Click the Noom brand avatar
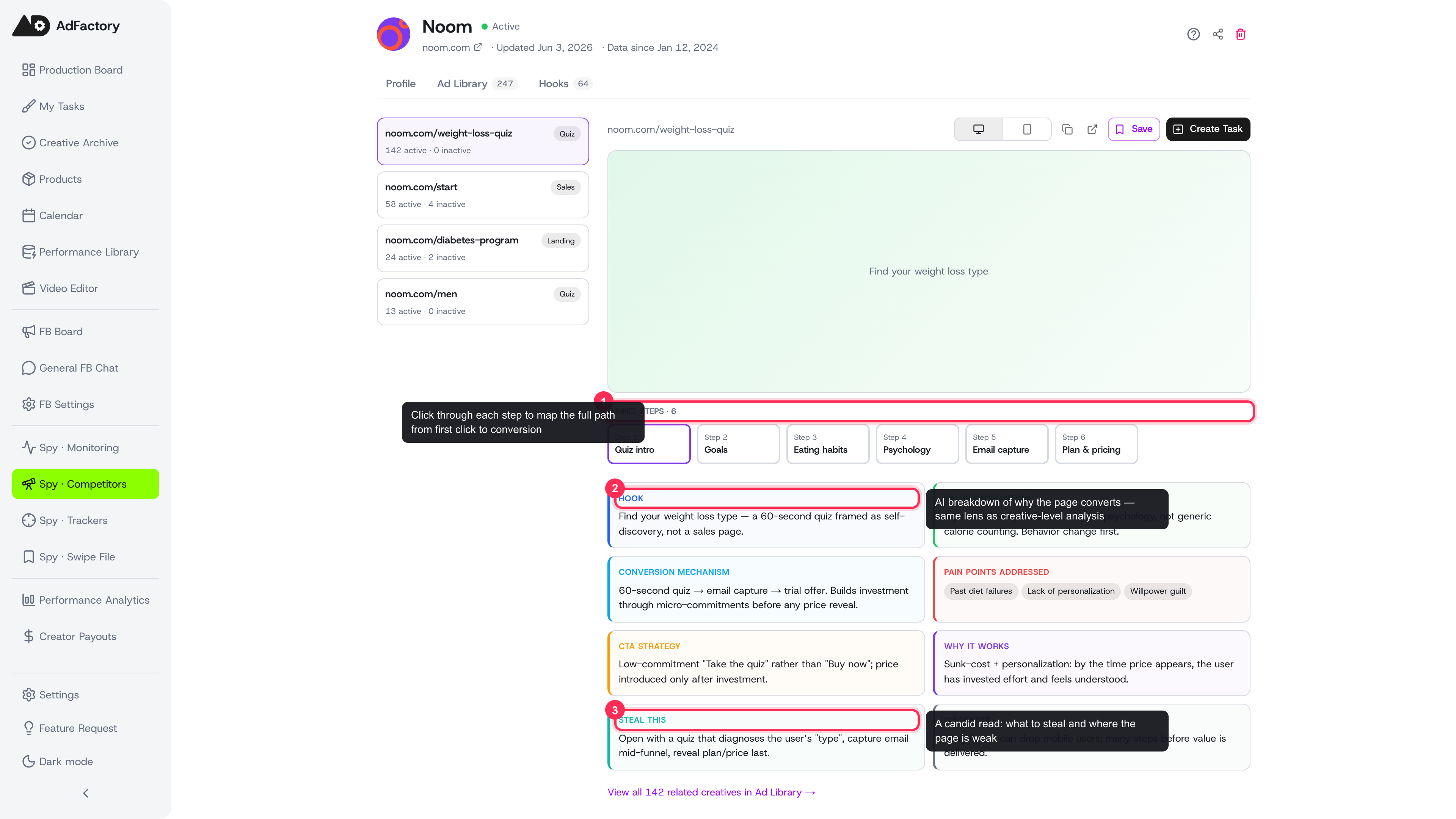This screenshot has width=1456, height=819. [394, 35]
